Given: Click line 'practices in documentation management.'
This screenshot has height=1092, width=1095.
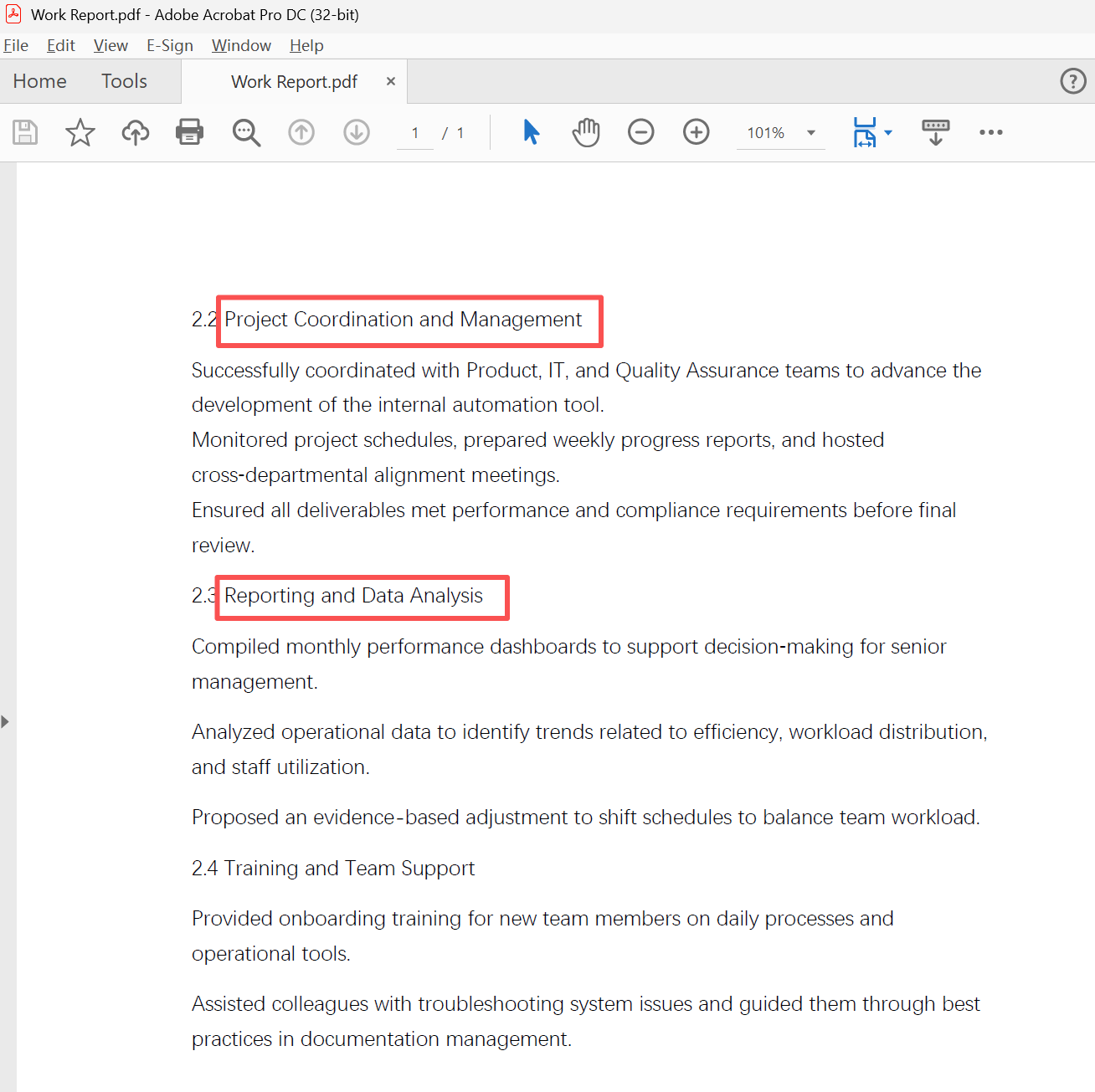Looking at the screenshot, I should 382,1039.
